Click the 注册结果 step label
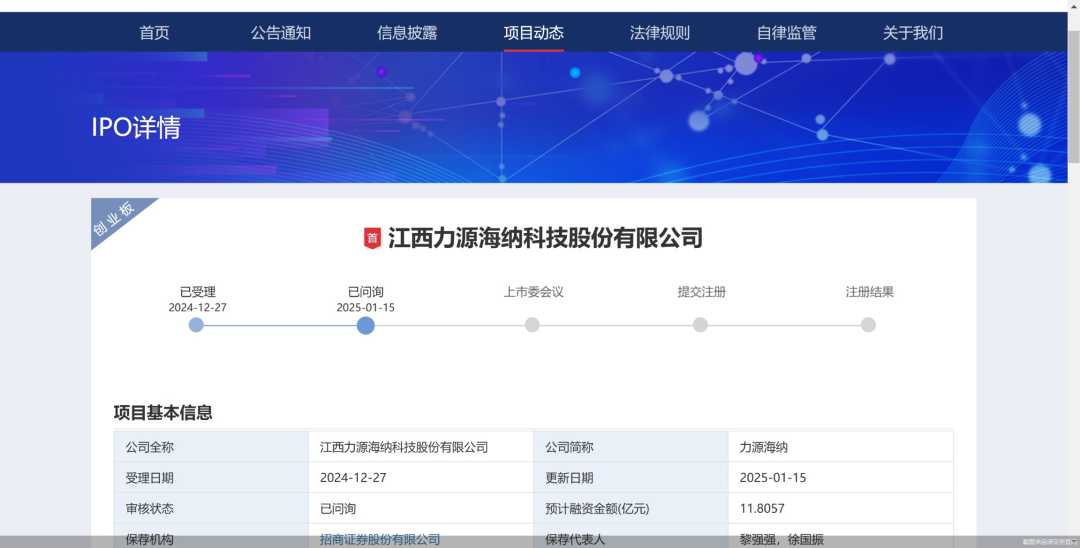Screen dimensions: 1080x548 (869, 292)
